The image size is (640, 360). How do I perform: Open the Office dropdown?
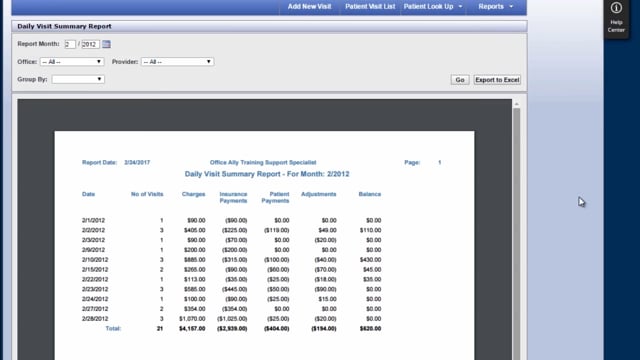[72, 62]
